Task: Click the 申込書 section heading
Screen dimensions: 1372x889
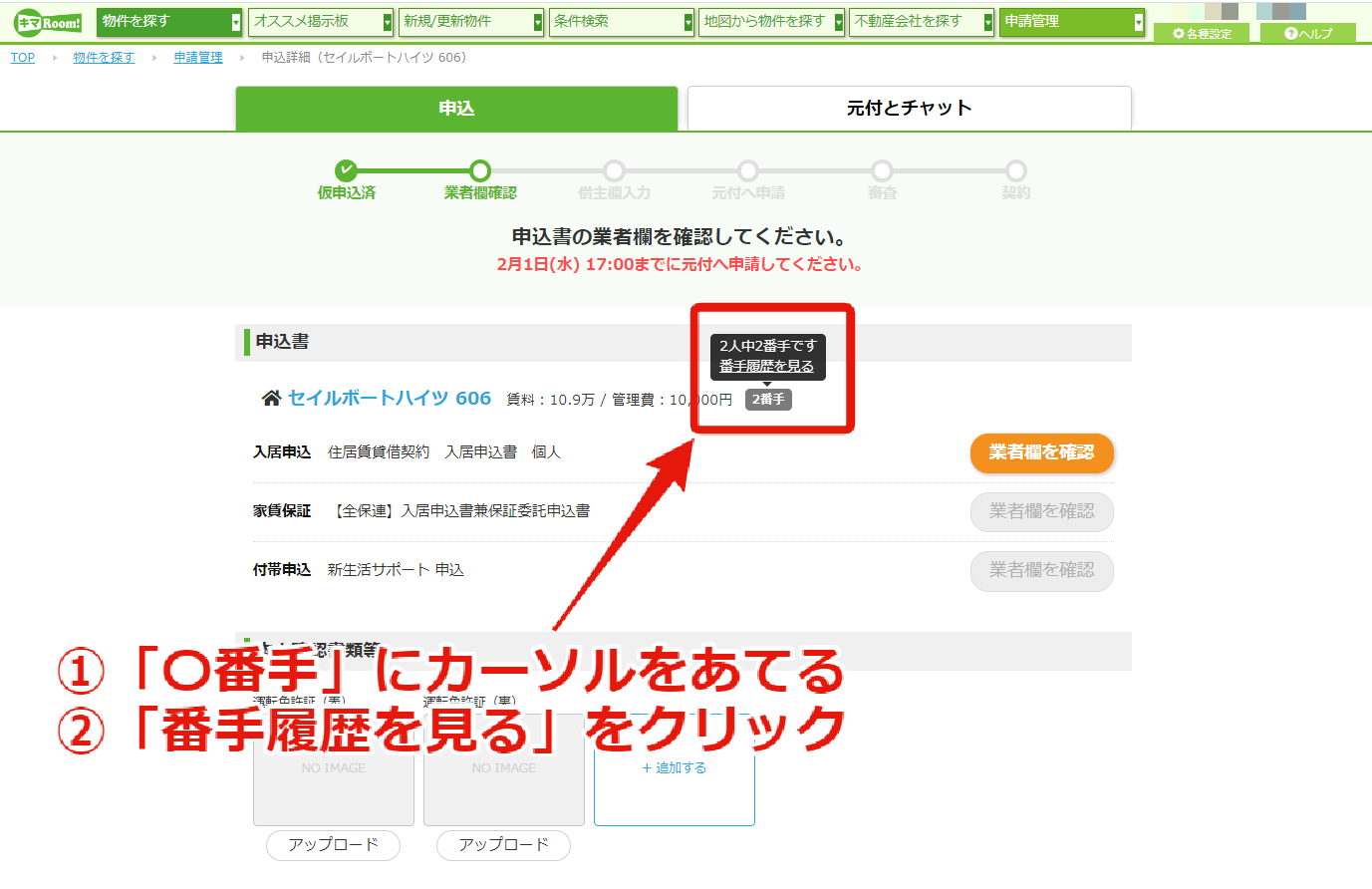Action: point(282,342)
